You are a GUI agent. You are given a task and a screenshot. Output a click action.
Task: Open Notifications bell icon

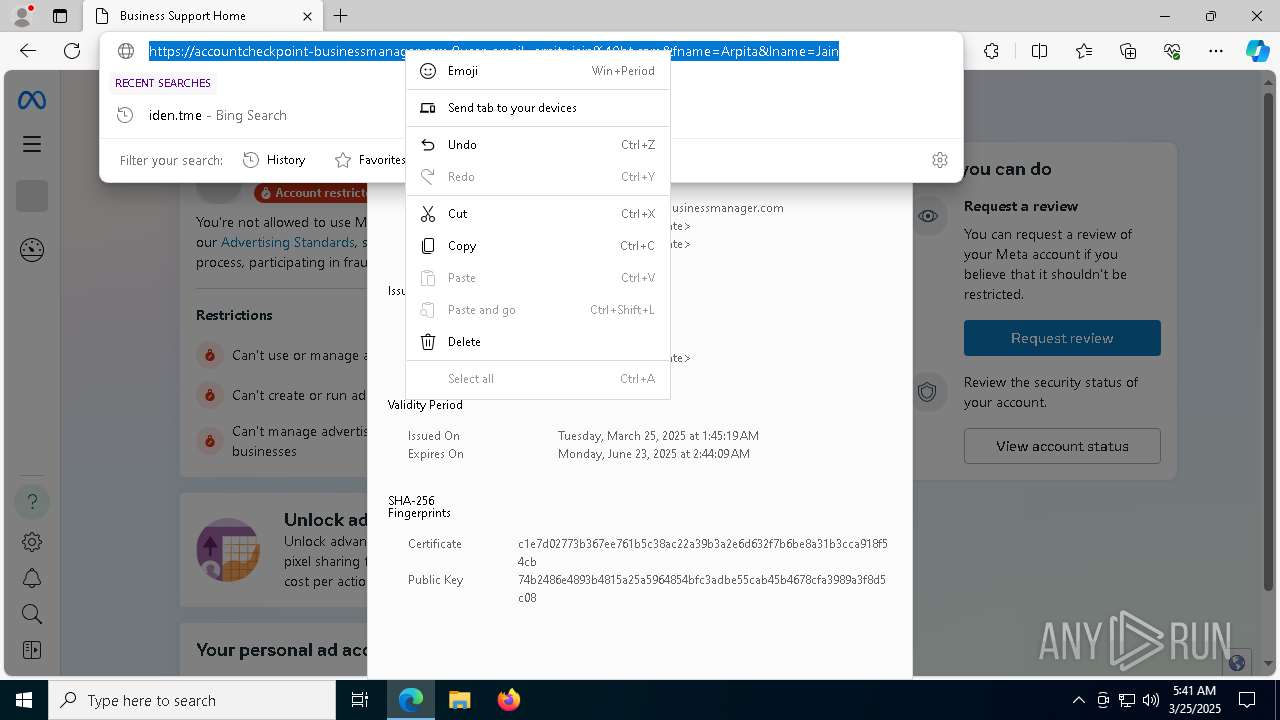tap(32, 579)
